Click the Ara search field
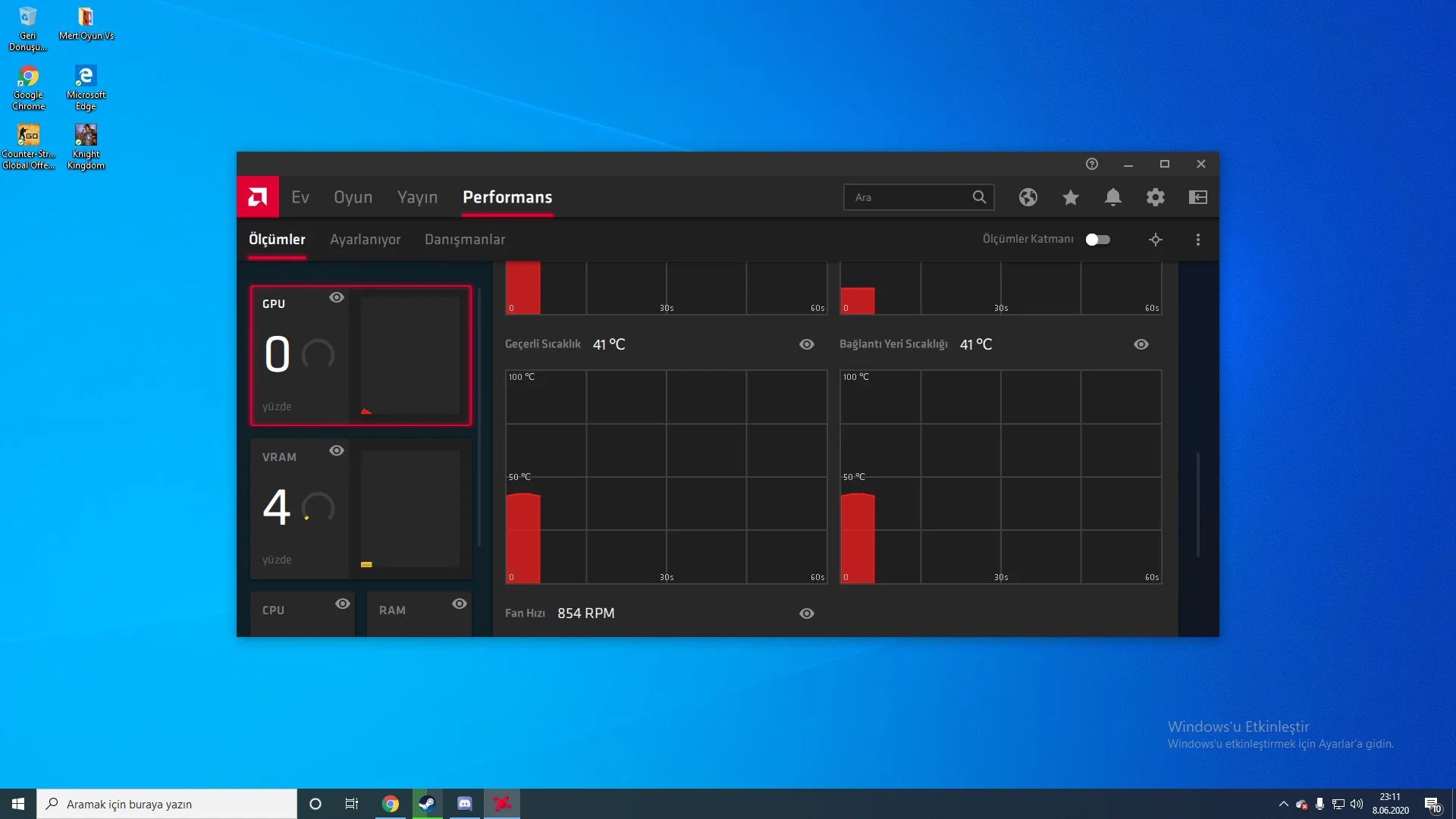 910,197
